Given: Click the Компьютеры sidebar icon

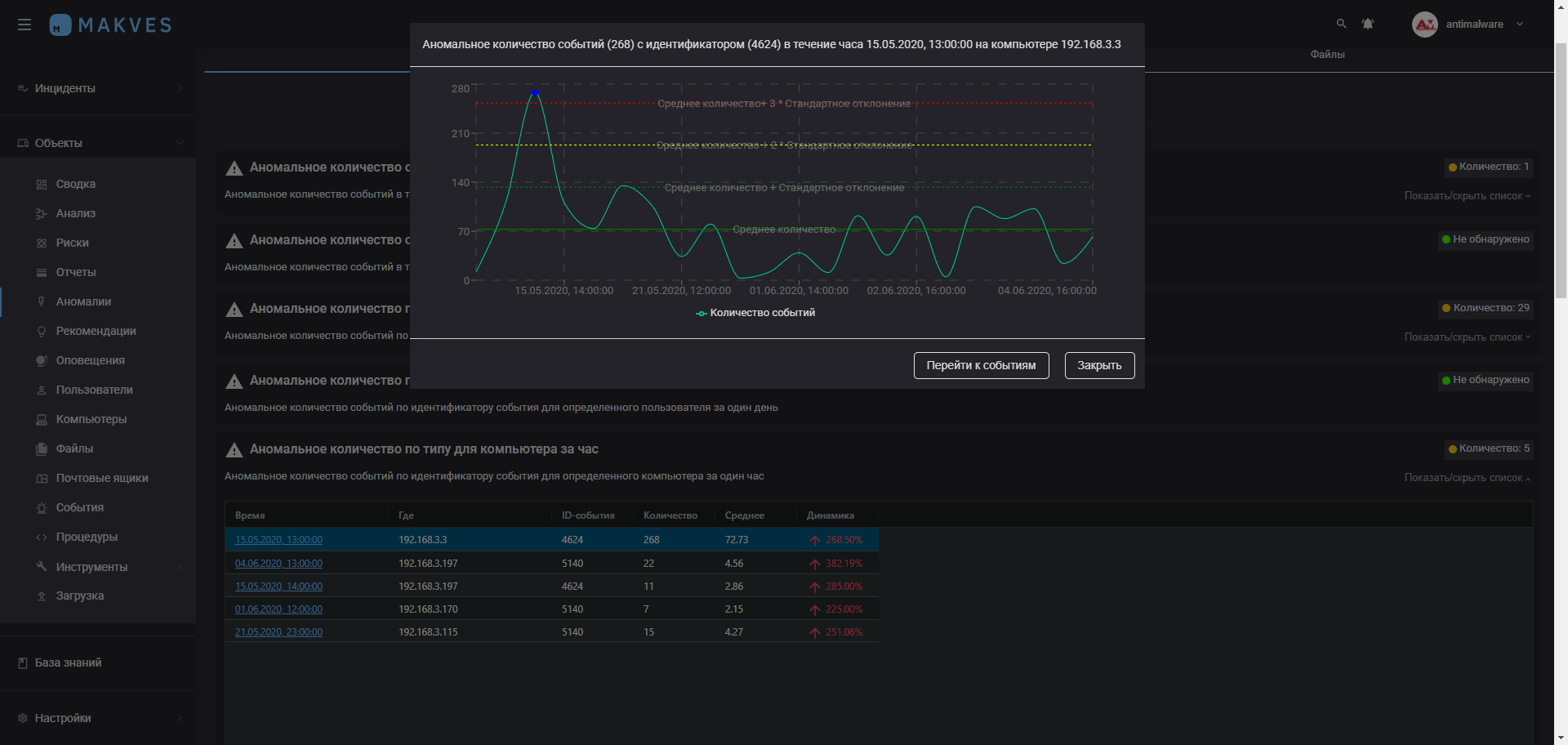Looking at the screenshot, I should click(42, 419).
